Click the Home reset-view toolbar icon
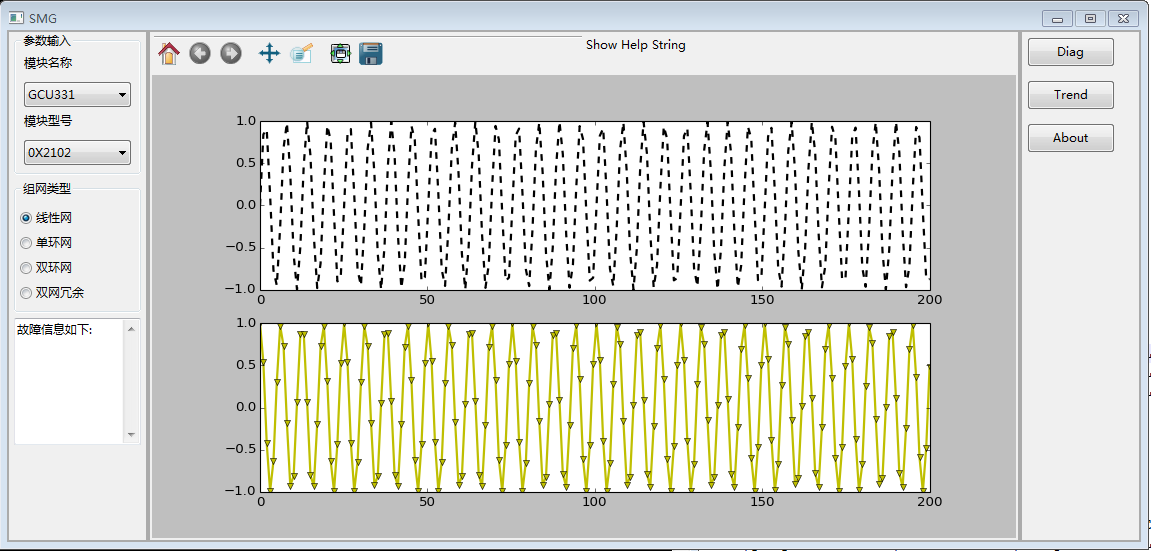The height and width of the screenshot is (551, 1151). (169, 54)
